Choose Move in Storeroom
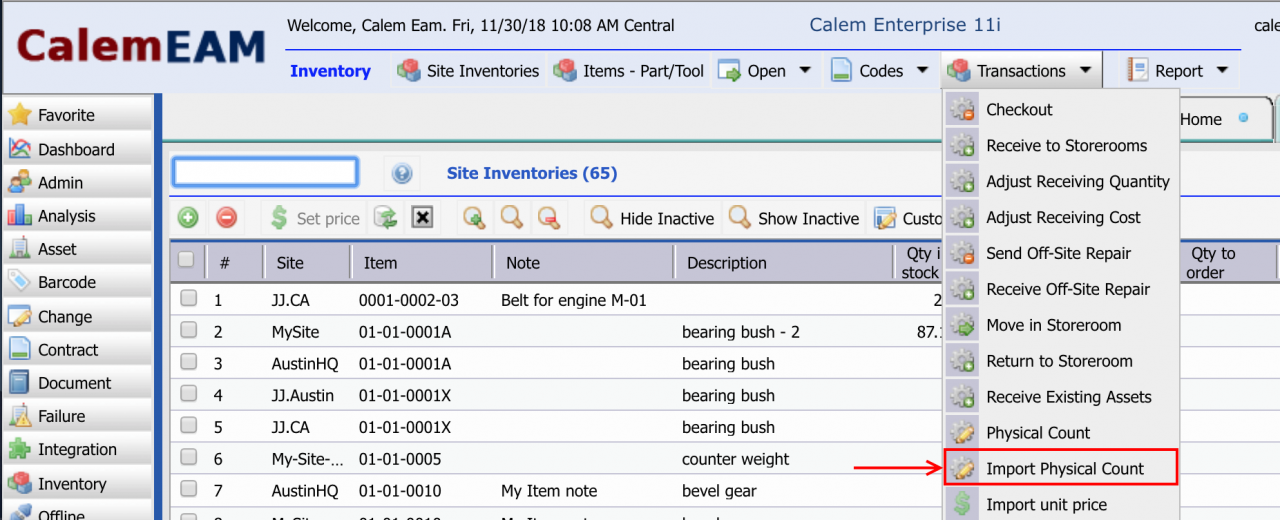Screen dimensions: 1280x520 click(1061, 326)
